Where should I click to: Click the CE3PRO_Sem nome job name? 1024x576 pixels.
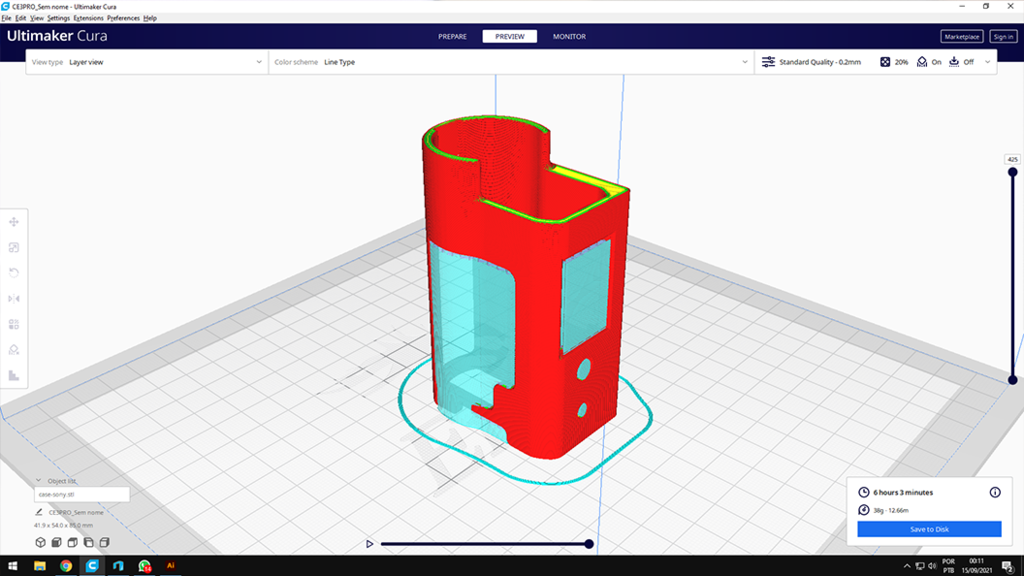pos(76,512)
